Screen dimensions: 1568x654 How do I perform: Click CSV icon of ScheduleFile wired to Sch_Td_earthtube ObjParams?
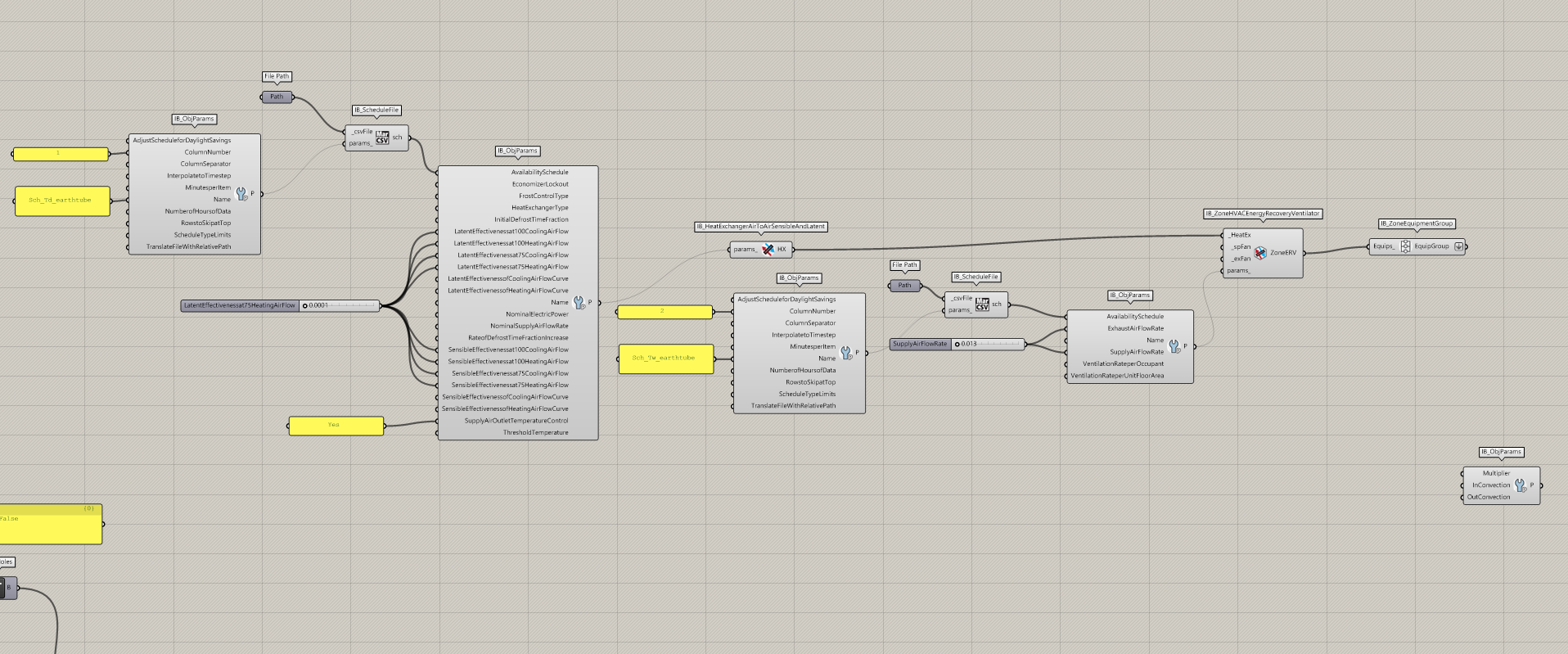382,138
